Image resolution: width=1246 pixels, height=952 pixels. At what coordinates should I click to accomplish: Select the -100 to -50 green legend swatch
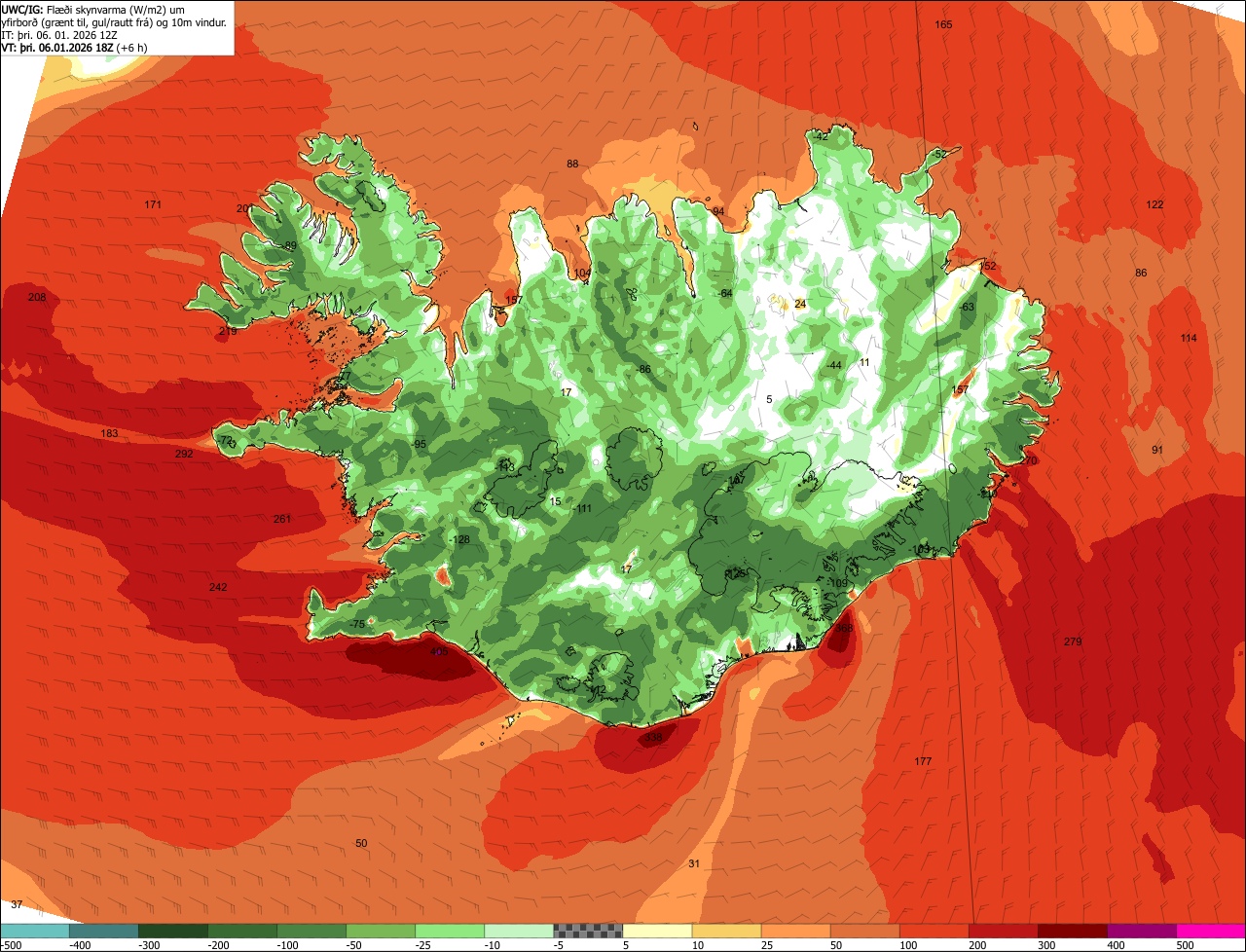click(x=311, y=931)
